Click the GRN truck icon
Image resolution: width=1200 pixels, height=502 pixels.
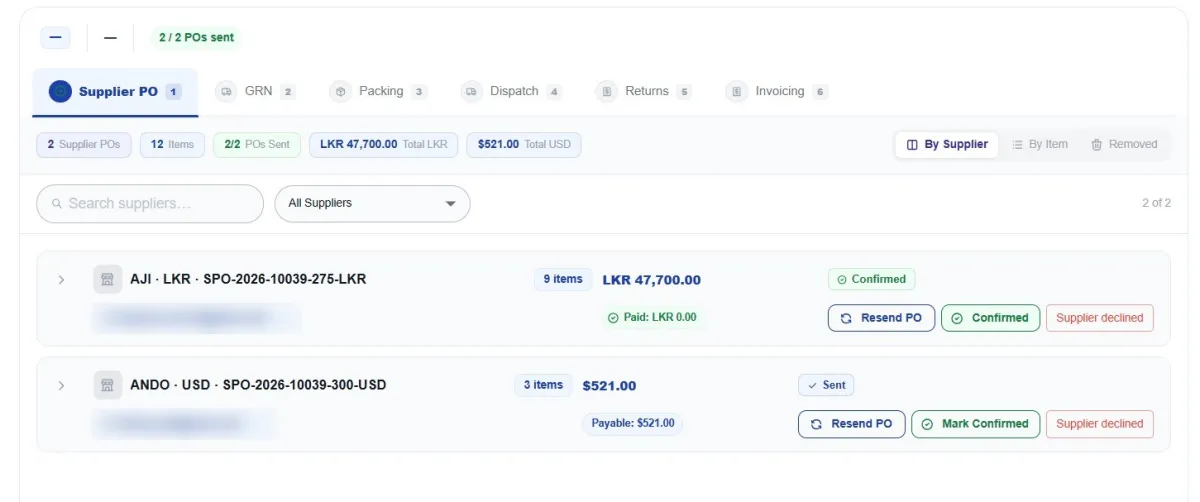coord(226,91)
